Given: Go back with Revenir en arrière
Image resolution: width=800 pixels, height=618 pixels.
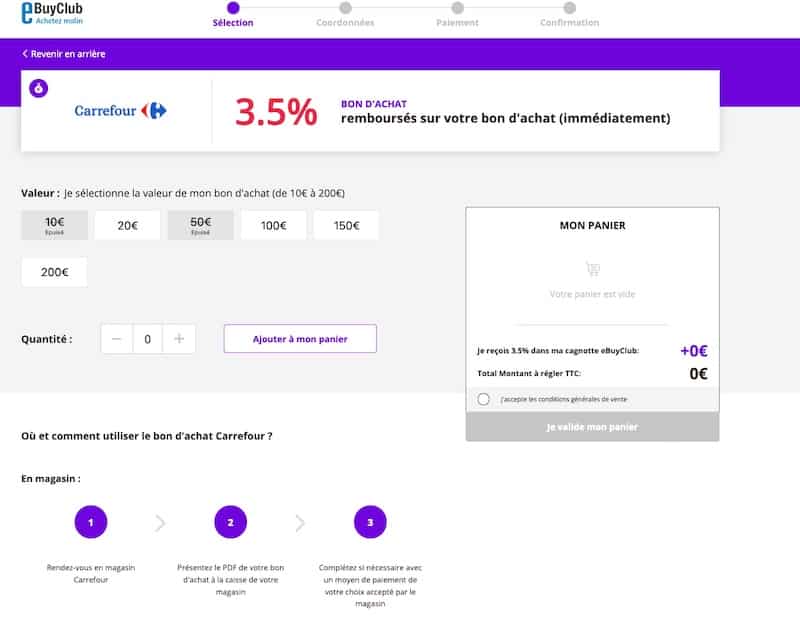Looking at the screenshot, I should tap(64, 54).
